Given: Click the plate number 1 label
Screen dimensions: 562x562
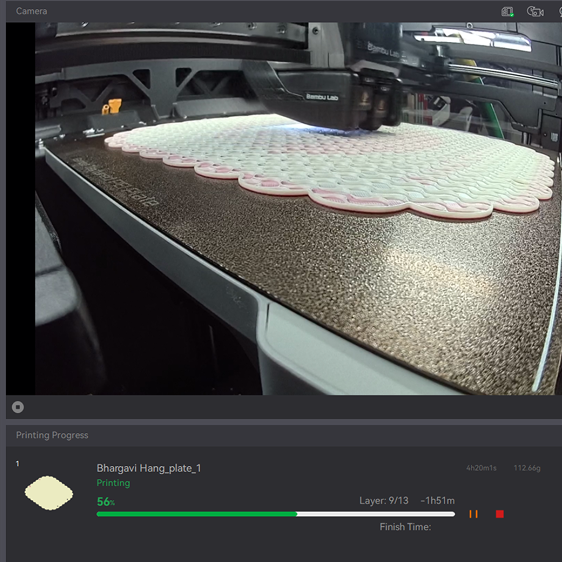Looking at the screenshot, I should (x=18, y=463).
